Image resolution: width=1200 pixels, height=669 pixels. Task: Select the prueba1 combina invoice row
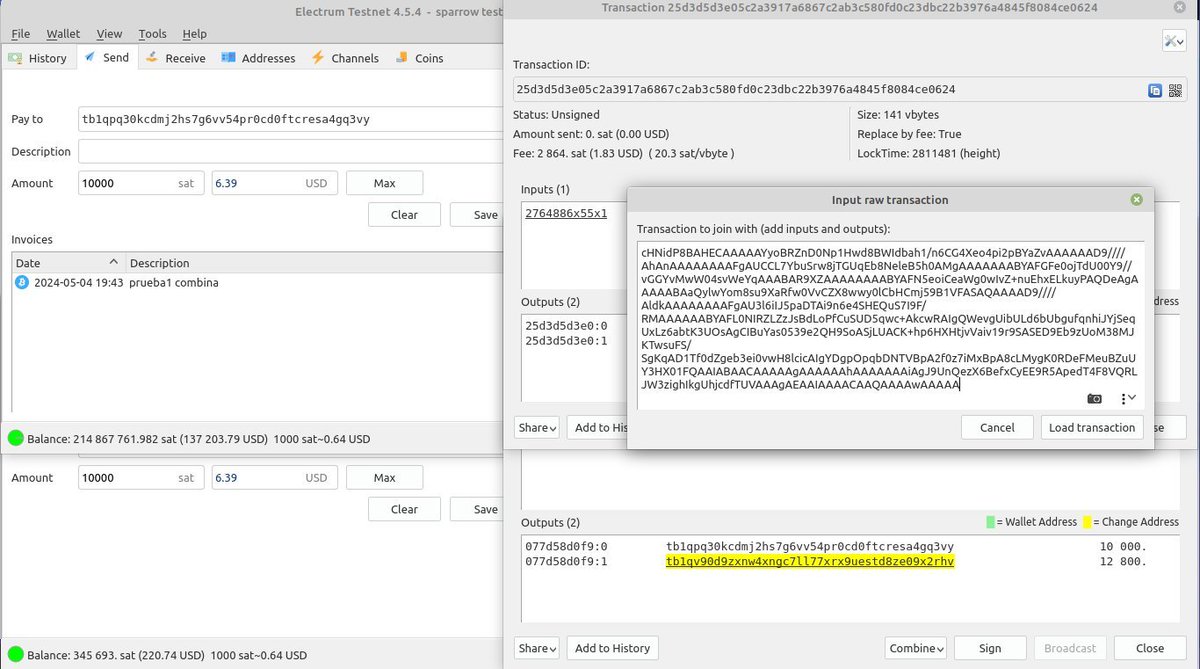(257, 283)
